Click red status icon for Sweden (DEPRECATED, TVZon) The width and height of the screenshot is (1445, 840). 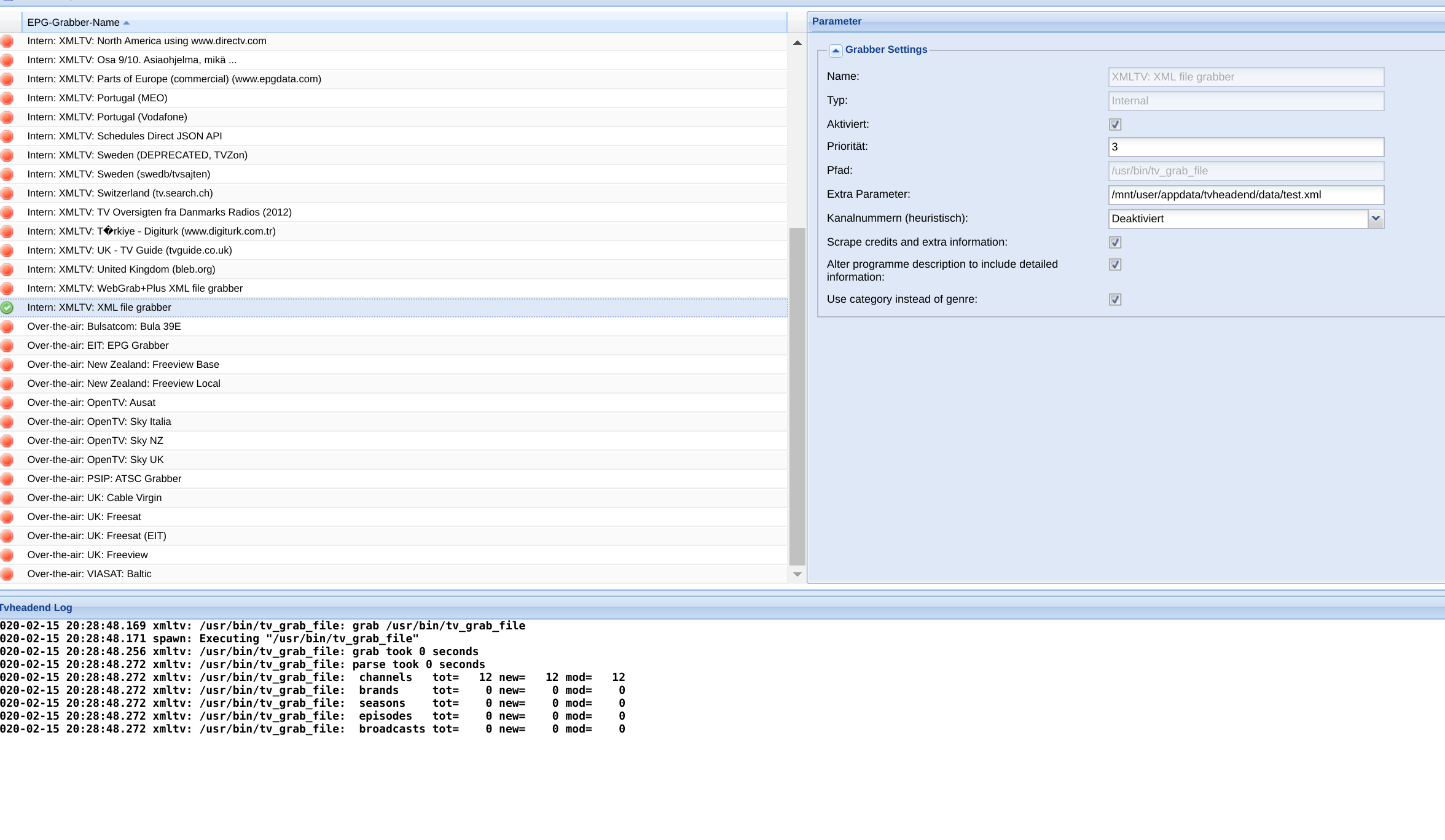pyautogui.click(x=7, y=155)
